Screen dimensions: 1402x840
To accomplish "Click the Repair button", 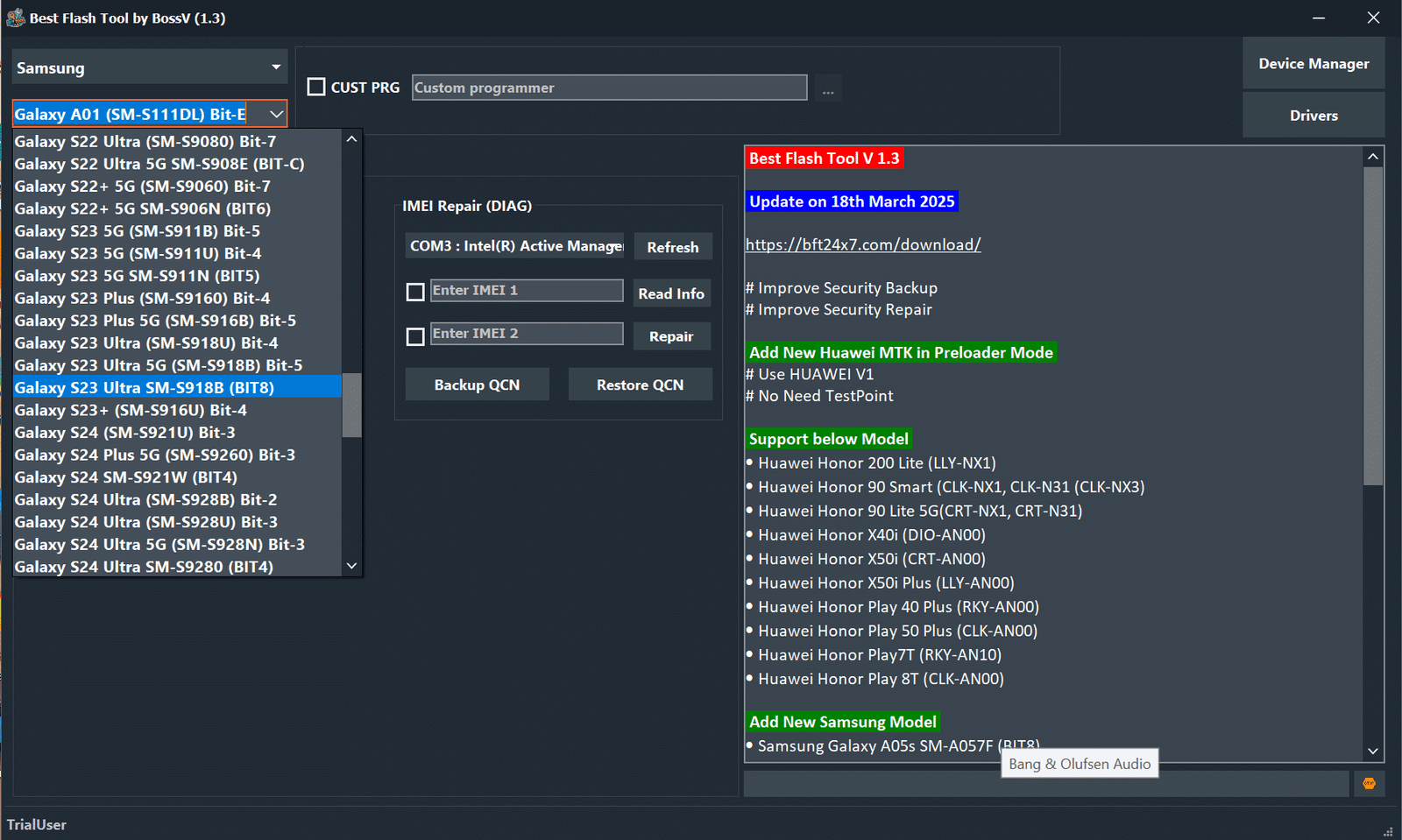I will [x=671, y=336].
